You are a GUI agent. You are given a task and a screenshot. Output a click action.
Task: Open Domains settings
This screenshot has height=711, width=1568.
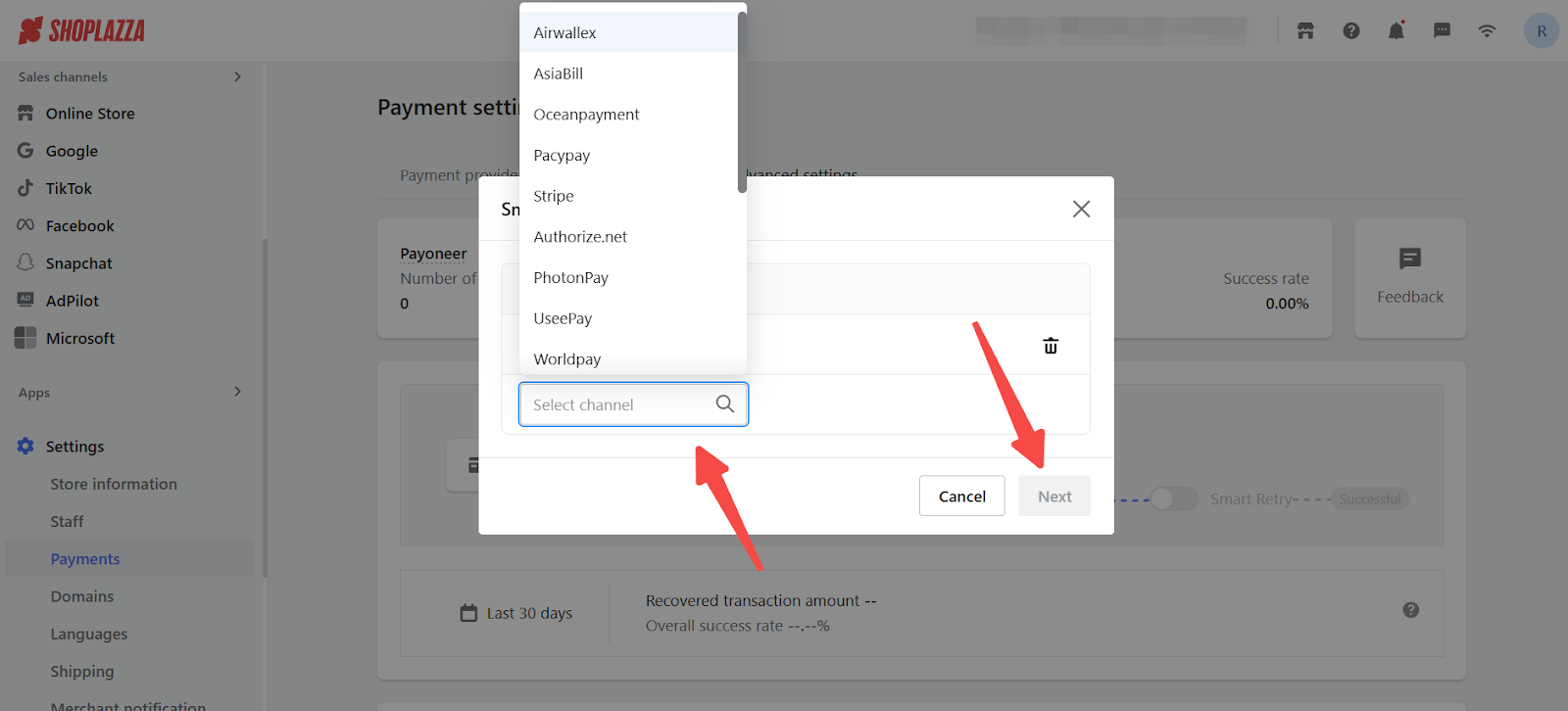[x=82, y=596]
